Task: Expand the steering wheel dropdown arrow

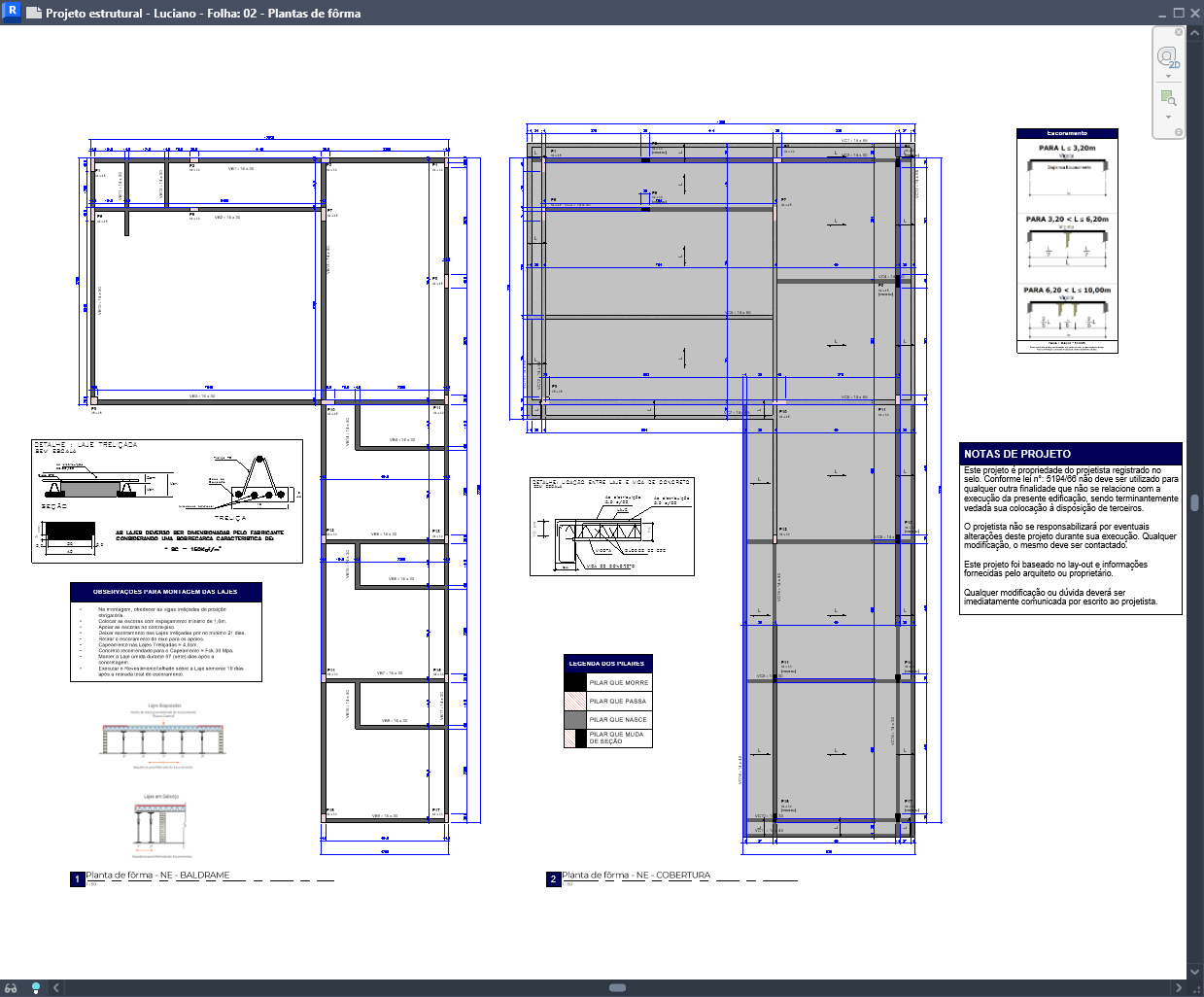Action: click(x=1168, y=77)
